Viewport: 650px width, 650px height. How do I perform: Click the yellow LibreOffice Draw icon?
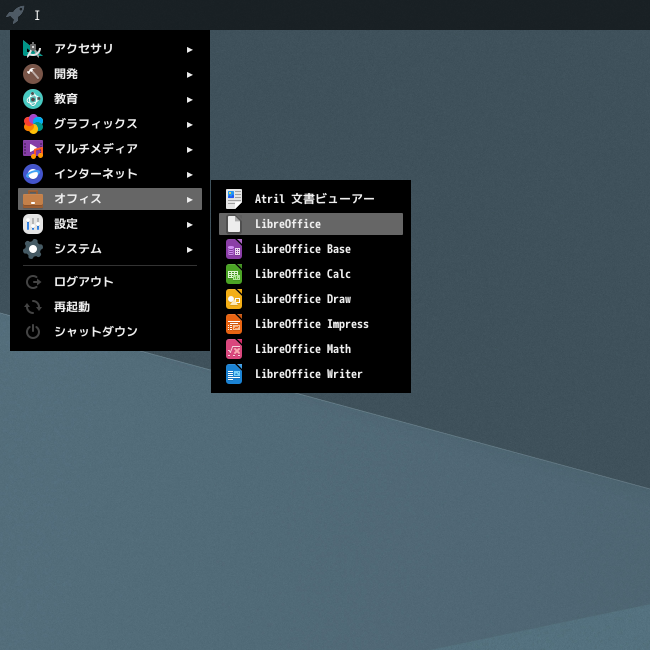tap(234, 299)
